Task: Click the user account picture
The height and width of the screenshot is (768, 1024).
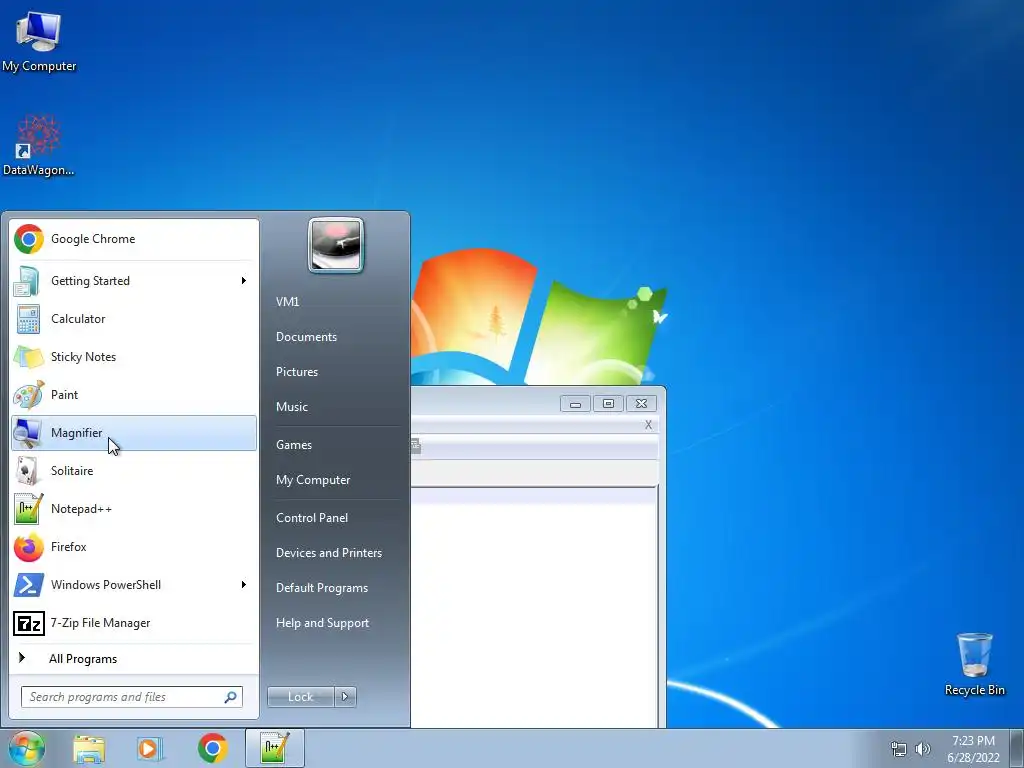Action: (336, 245)
